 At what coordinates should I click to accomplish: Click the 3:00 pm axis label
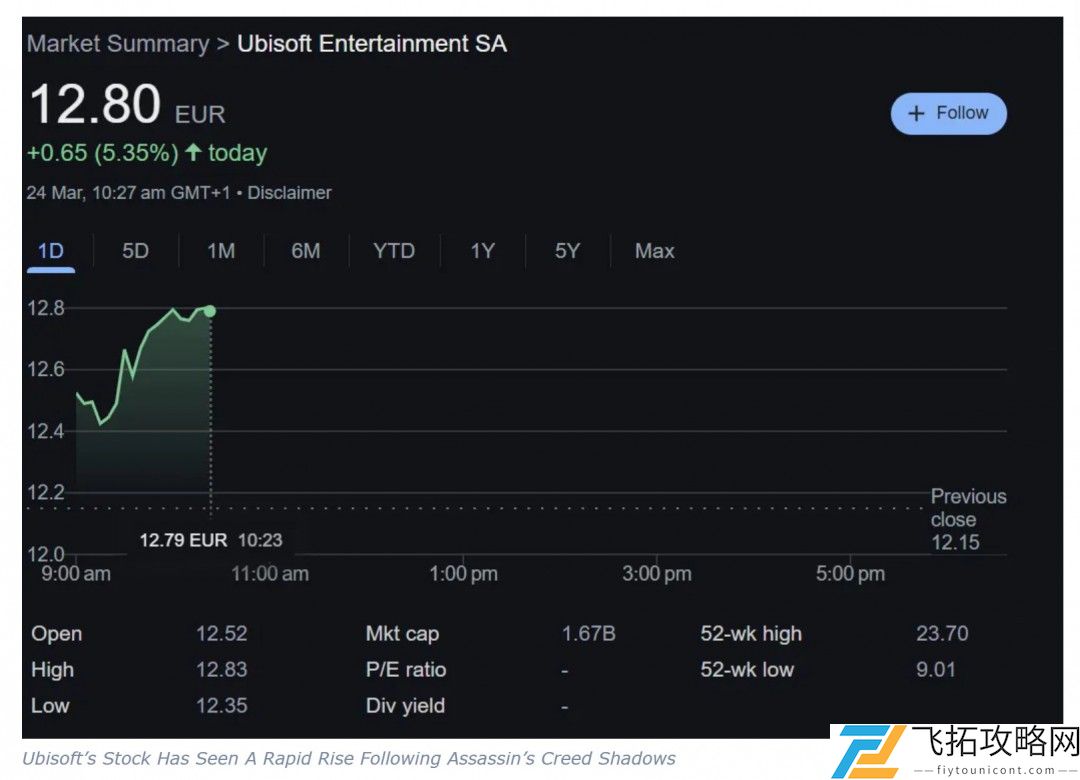pos(657,573)
